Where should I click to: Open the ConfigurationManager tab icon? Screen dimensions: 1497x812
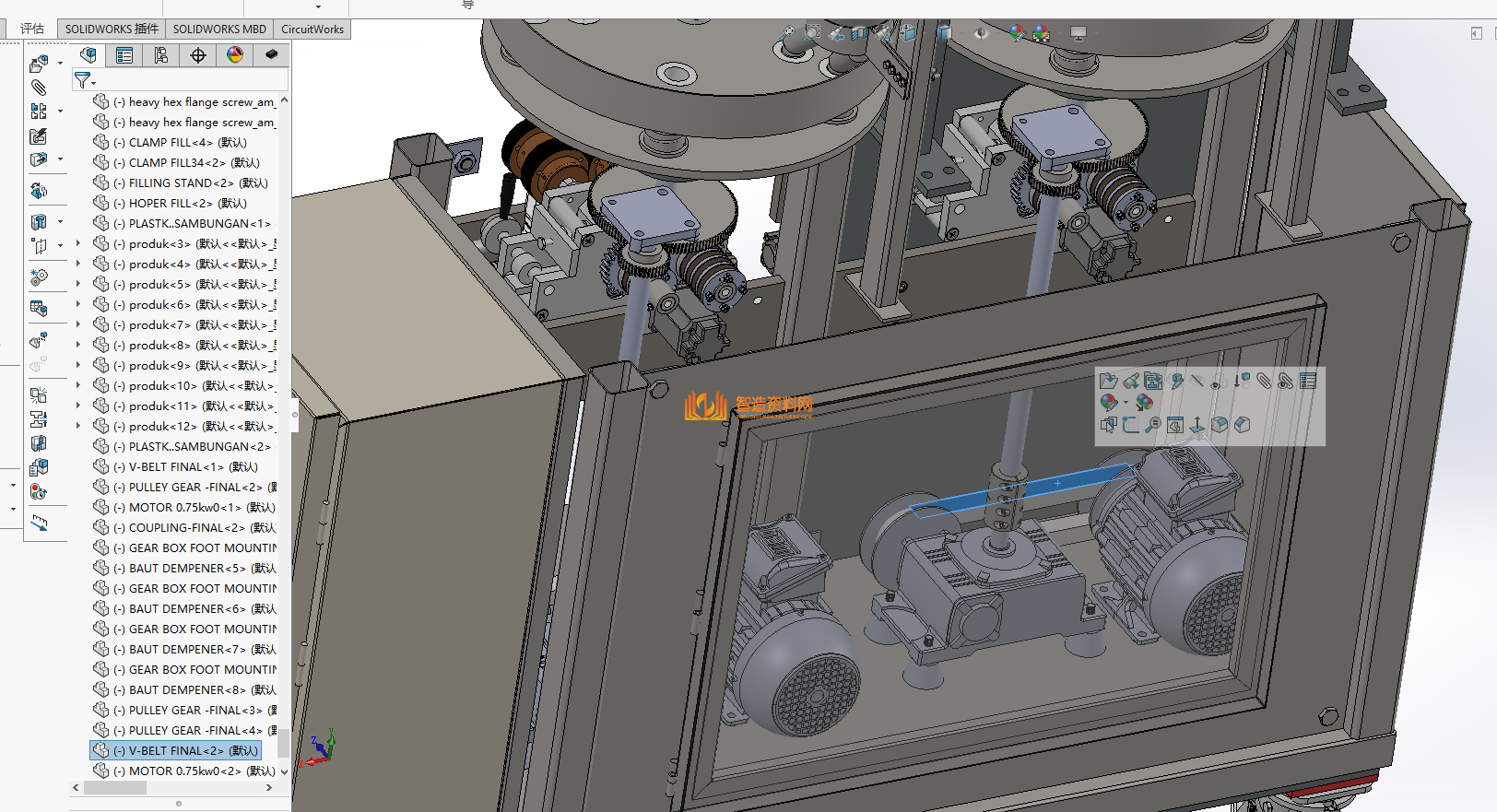(x=161, y=55)
